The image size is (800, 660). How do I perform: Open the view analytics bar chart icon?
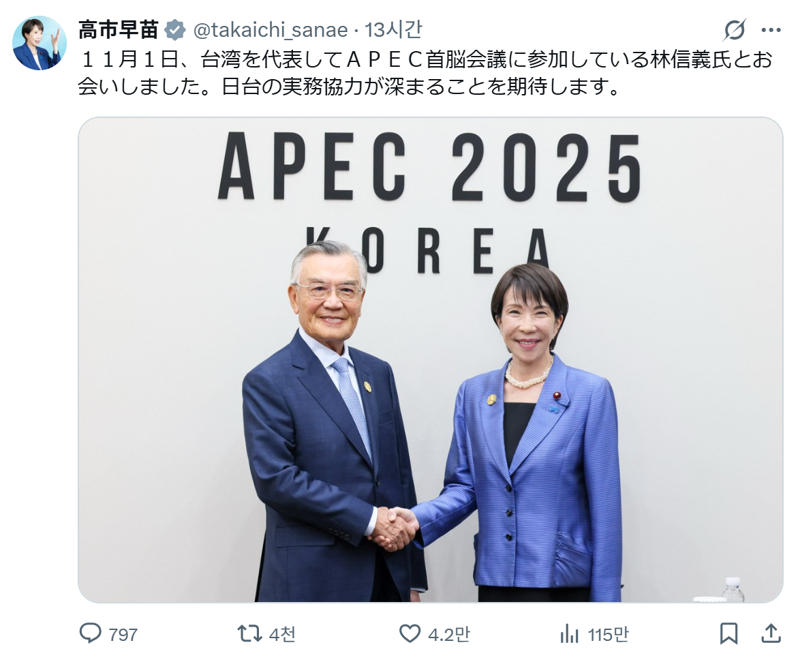tap(569, 634)
